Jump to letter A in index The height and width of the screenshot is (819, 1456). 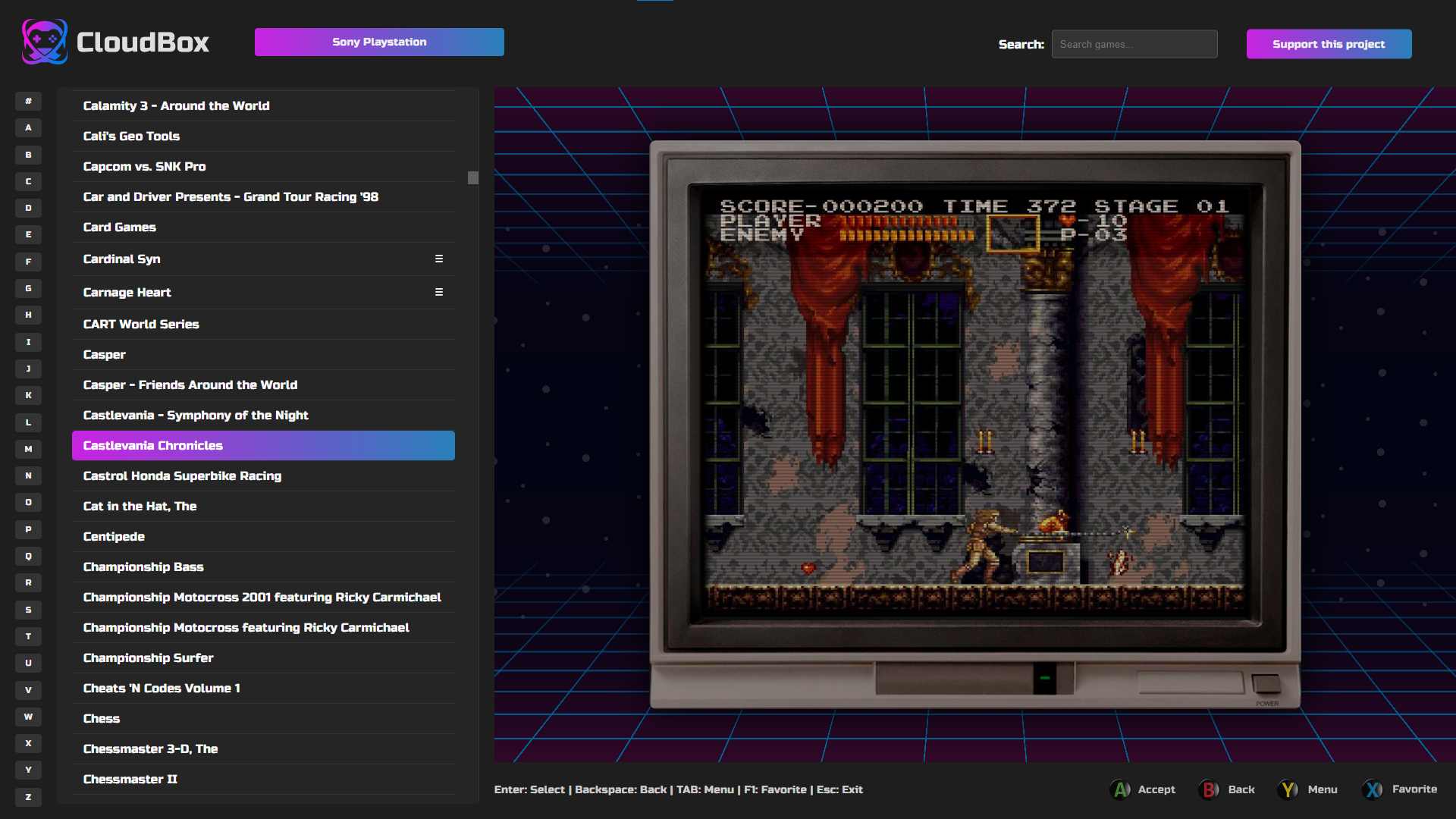[28, 127]
